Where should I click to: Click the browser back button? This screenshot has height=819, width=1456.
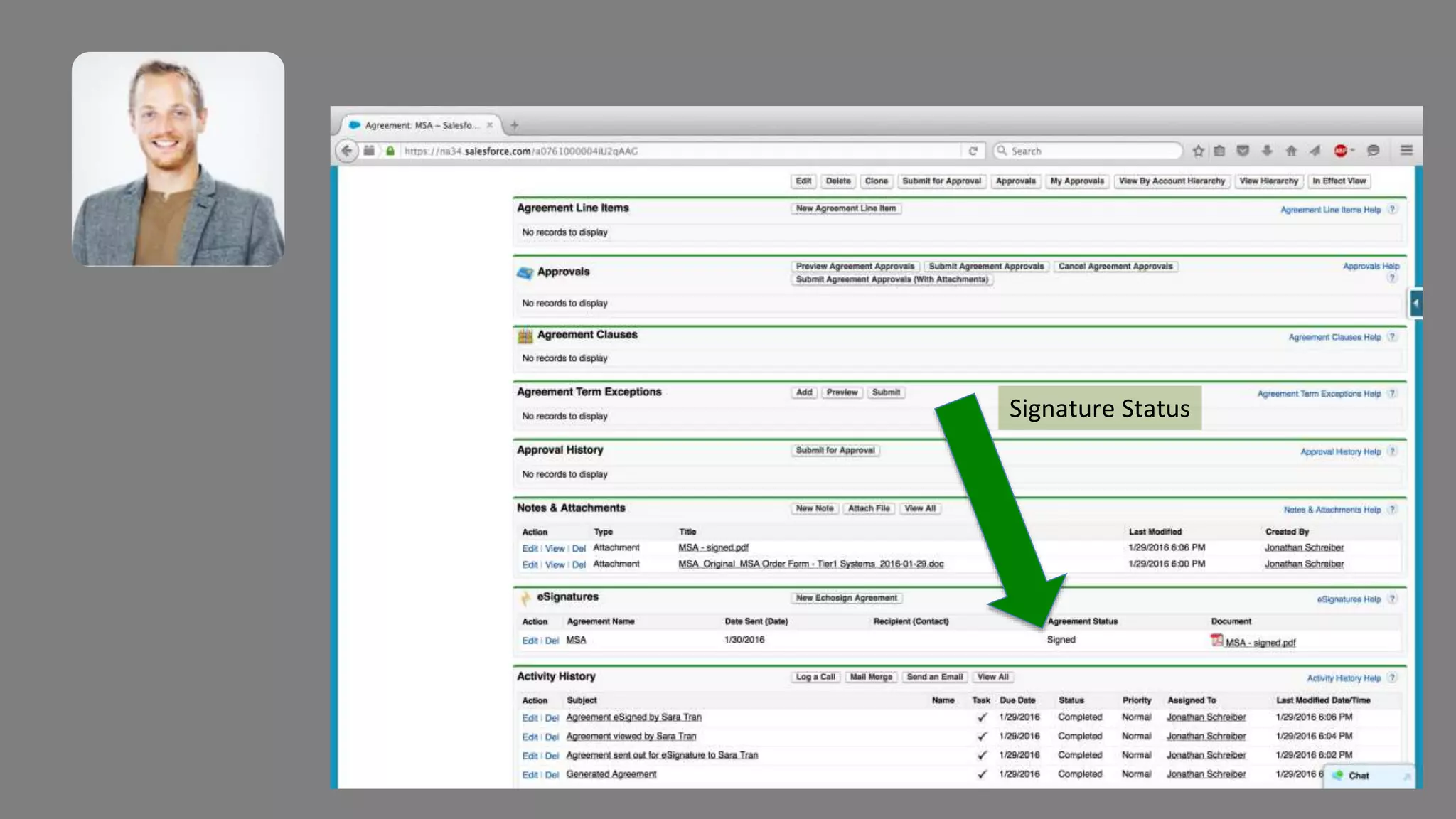pos(347,151)
